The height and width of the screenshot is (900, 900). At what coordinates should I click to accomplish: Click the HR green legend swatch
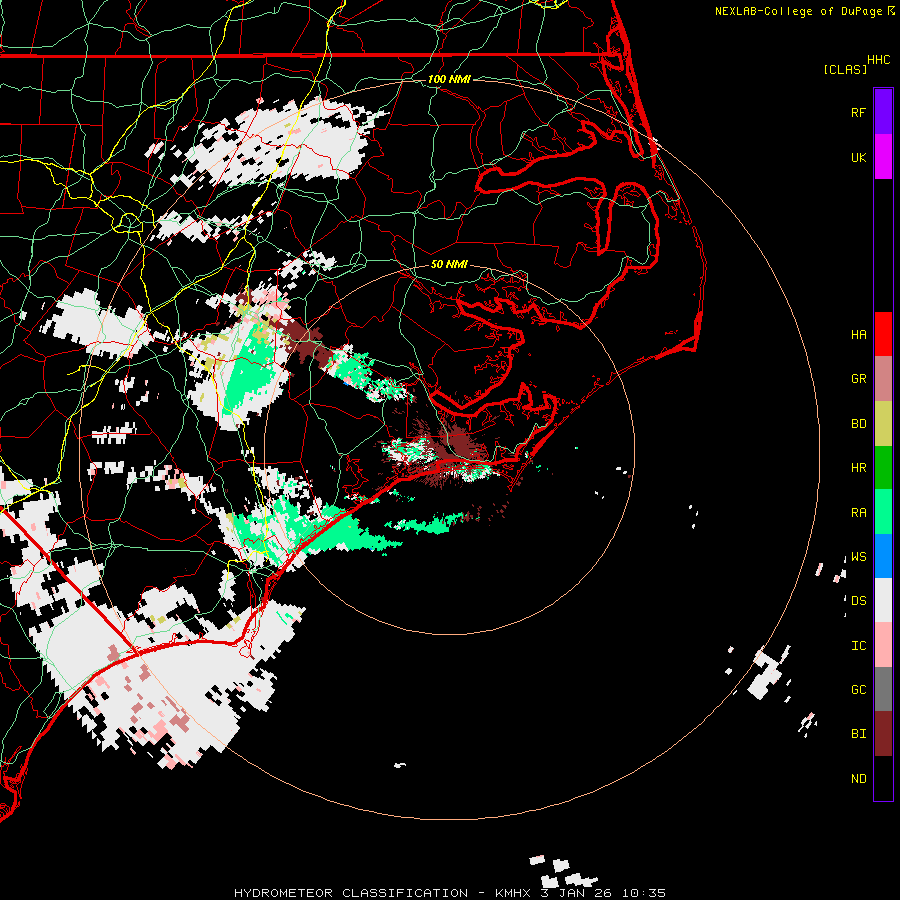click(883, 468)
